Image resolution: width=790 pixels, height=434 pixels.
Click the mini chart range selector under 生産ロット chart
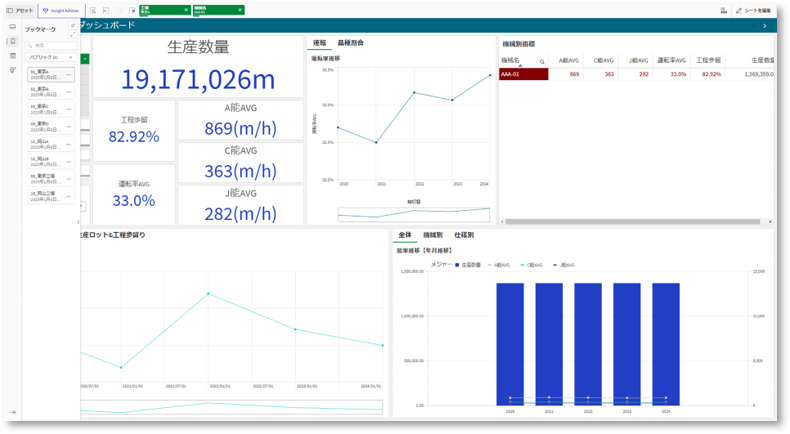(x=231, y=407)
